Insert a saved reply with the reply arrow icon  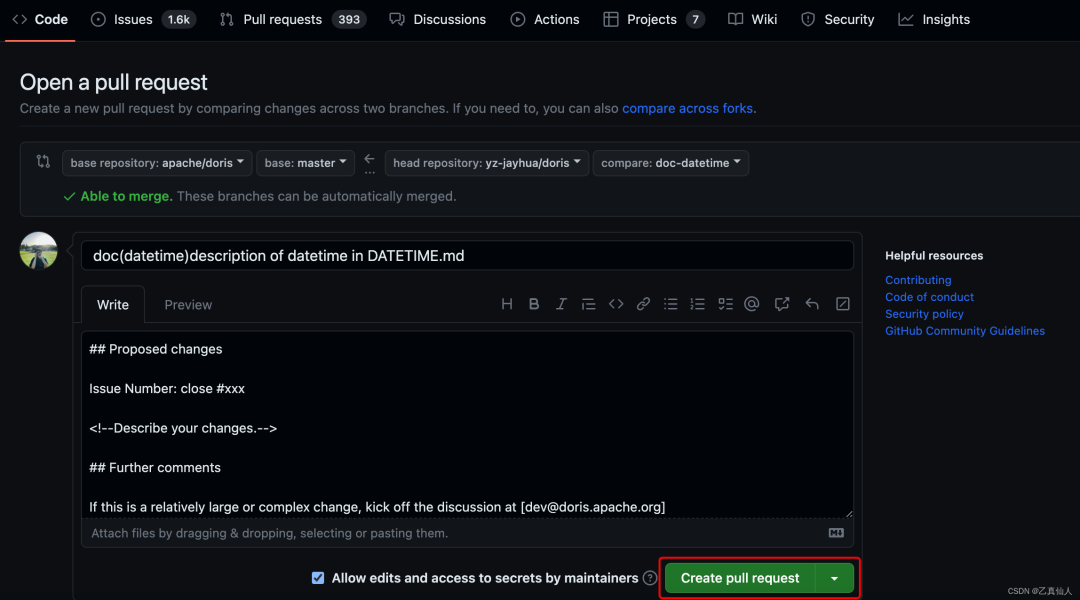pos(812,304)
